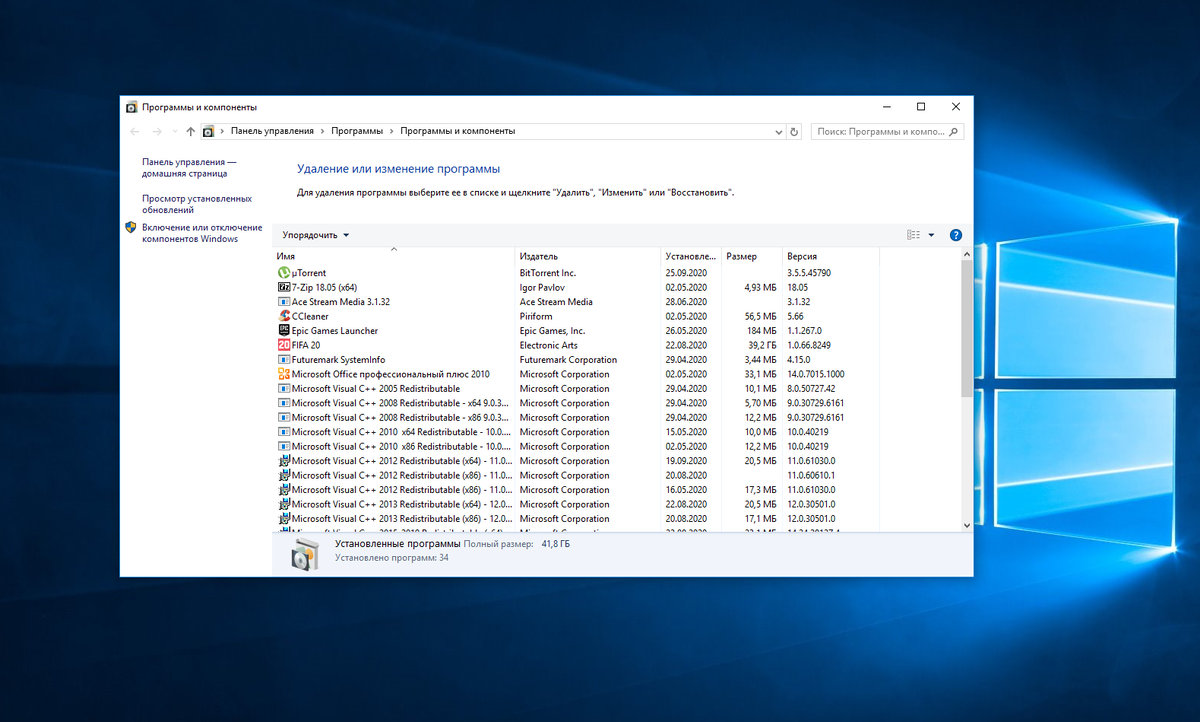The image size is (1200, 722).
Task: Select Microsoft Office 2010 icon
Action: tap(284, 374)
